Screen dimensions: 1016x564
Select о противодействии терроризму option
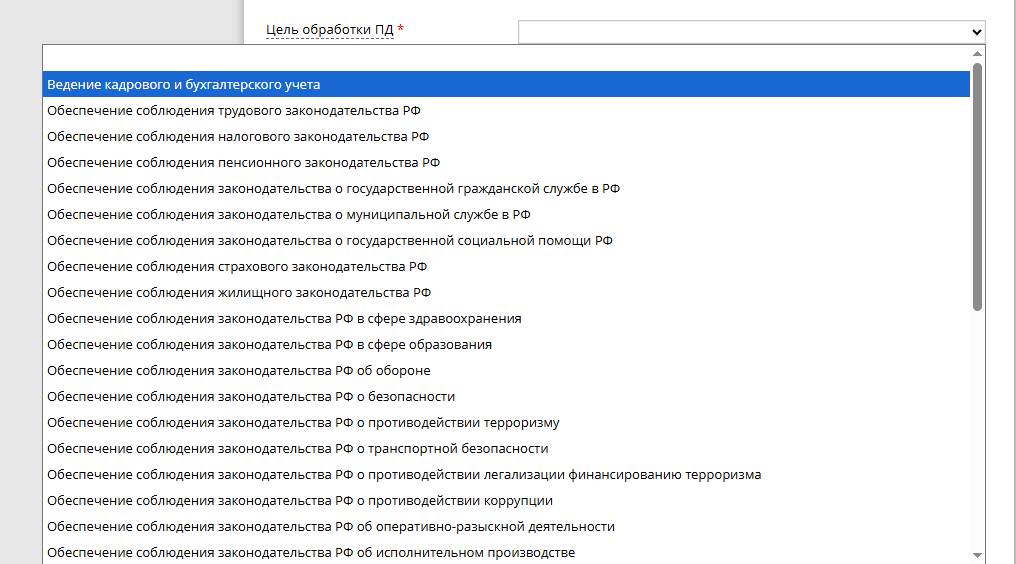point(303,423)
